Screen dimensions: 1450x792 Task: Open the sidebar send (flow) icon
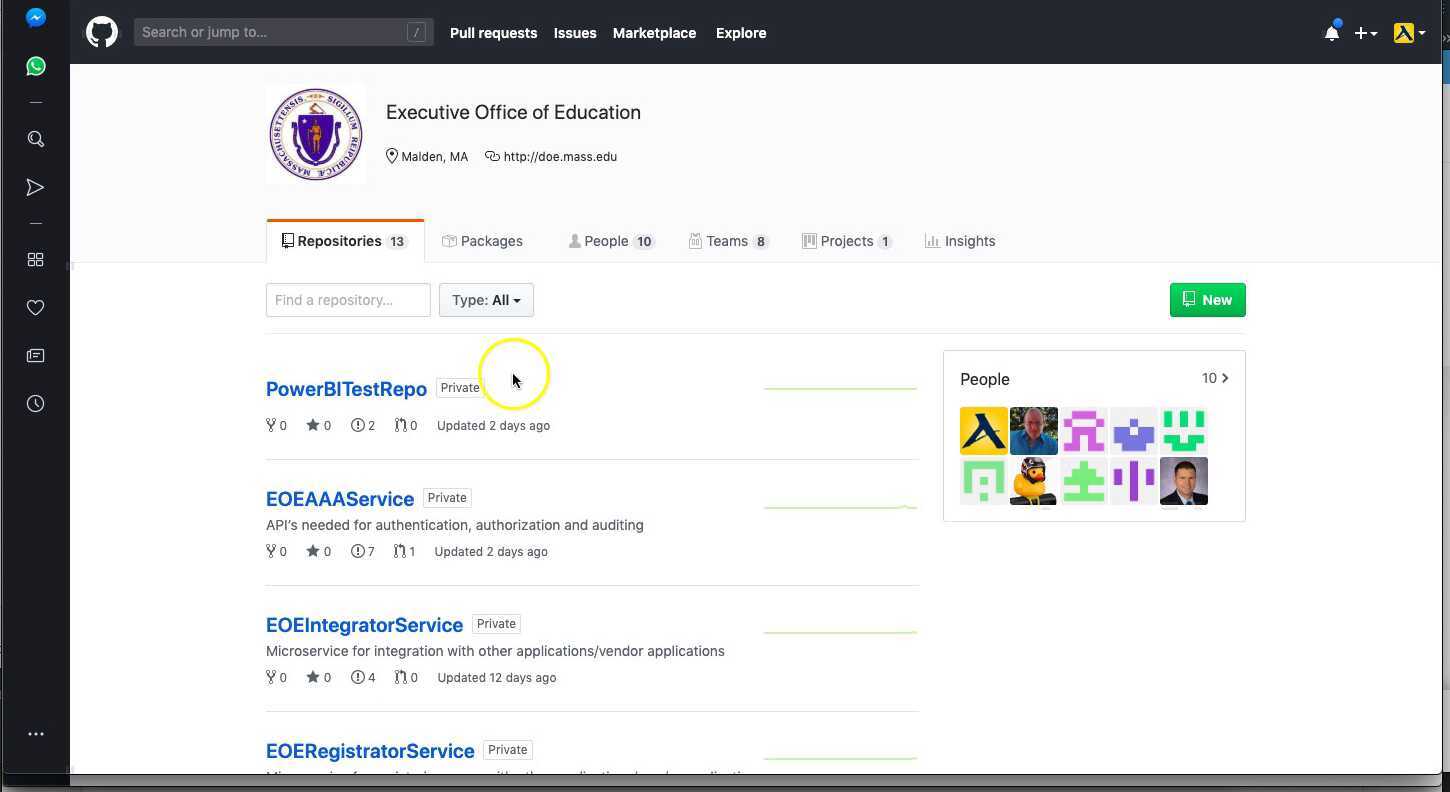pos(35,187)
